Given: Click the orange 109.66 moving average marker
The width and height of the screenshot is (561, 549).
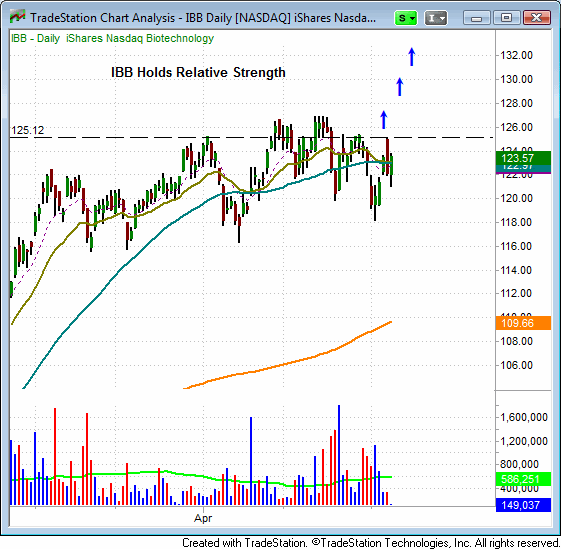Looking at the screenshot, I should coord(523,323).
